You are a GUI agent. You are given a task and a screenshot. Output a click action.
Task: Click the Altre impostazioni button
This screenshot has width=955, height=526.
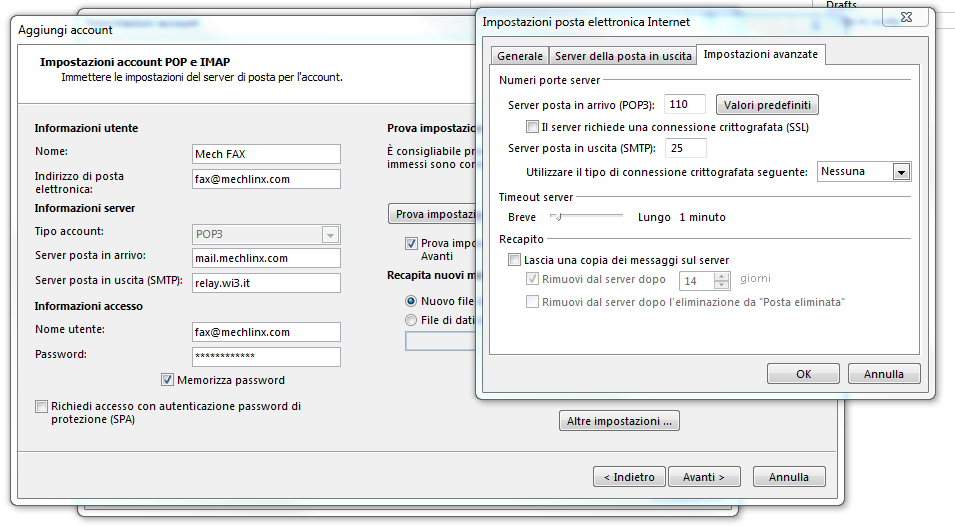(x=619, y=421)
